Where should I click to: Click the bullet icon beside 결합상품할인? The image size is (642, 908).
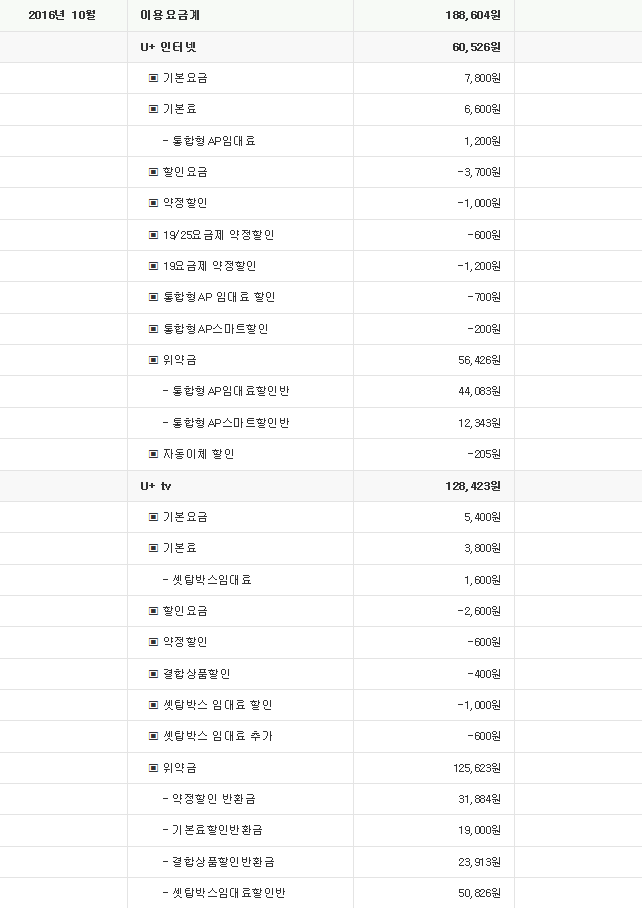tap(153, 674)
